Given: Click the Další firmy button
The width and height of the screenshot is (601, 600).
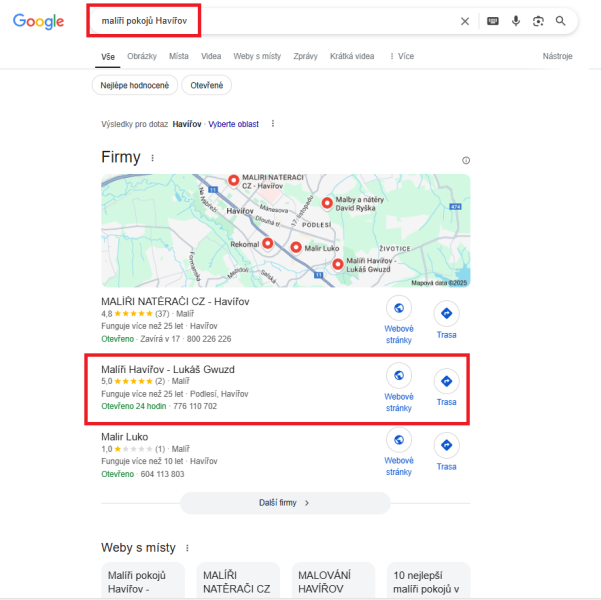Looking at the screenshot, I should [x=285, y=503].
